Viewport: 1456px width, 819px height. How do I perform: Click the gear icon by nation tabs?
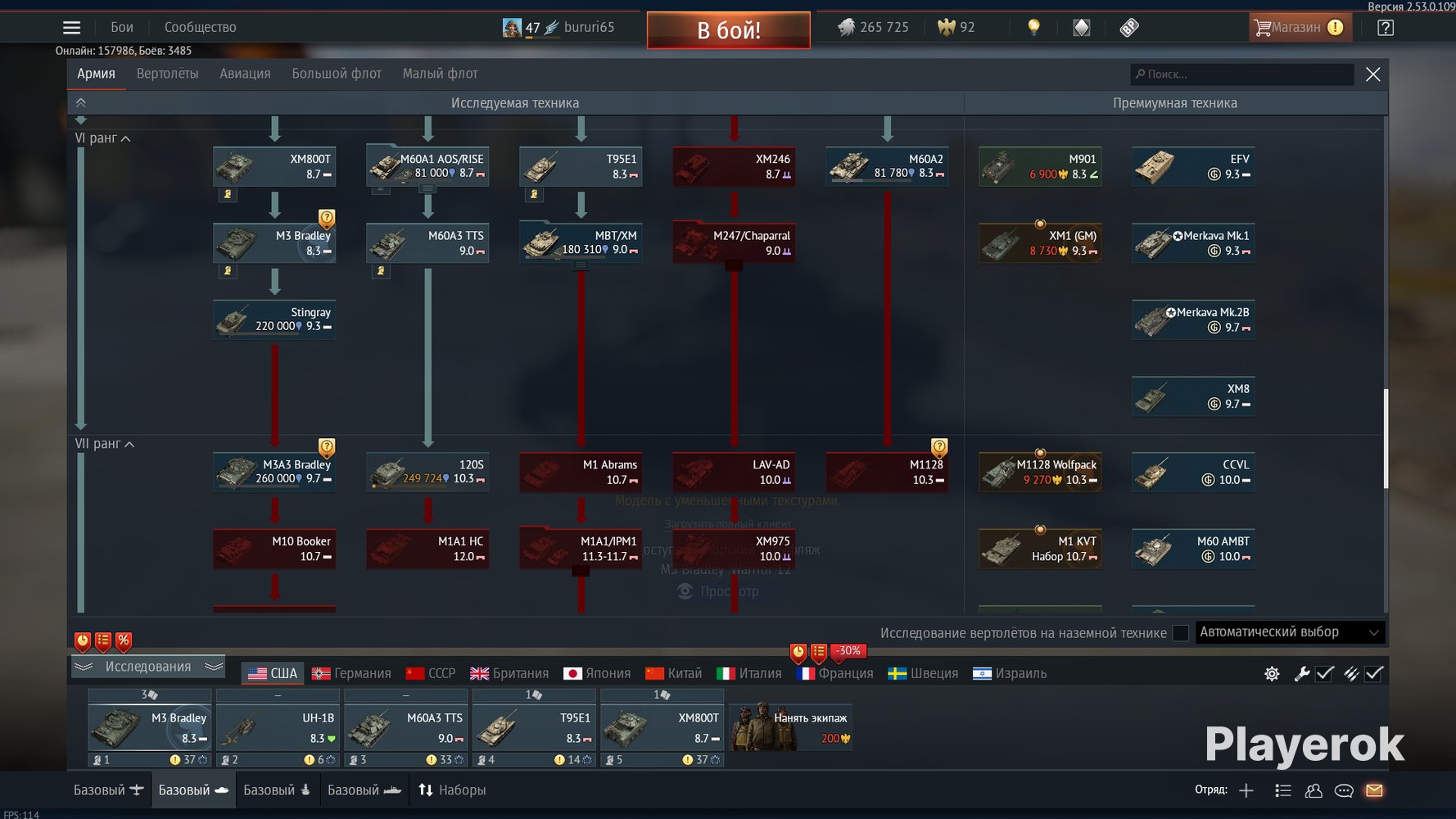1272,673
